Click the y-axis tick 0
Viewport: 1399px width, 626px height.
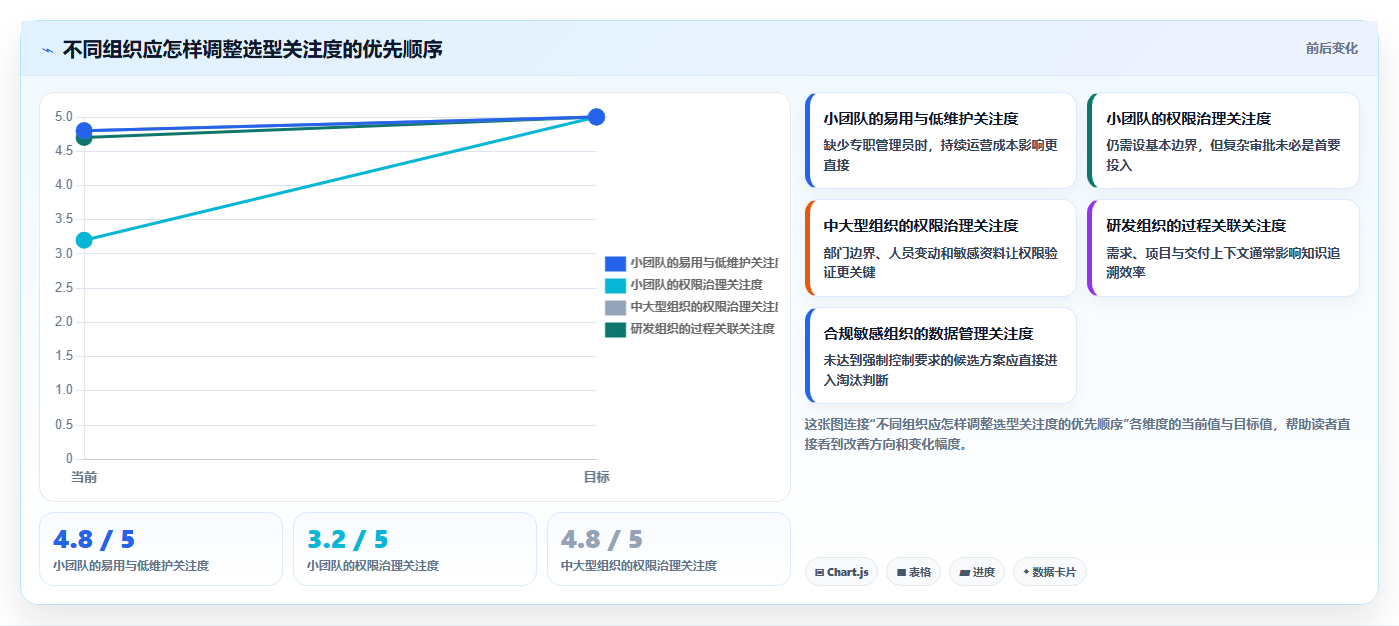tap(70, 459)
